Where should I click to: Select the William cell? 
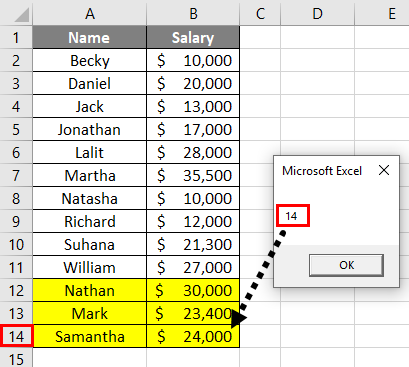coord(89,267)
